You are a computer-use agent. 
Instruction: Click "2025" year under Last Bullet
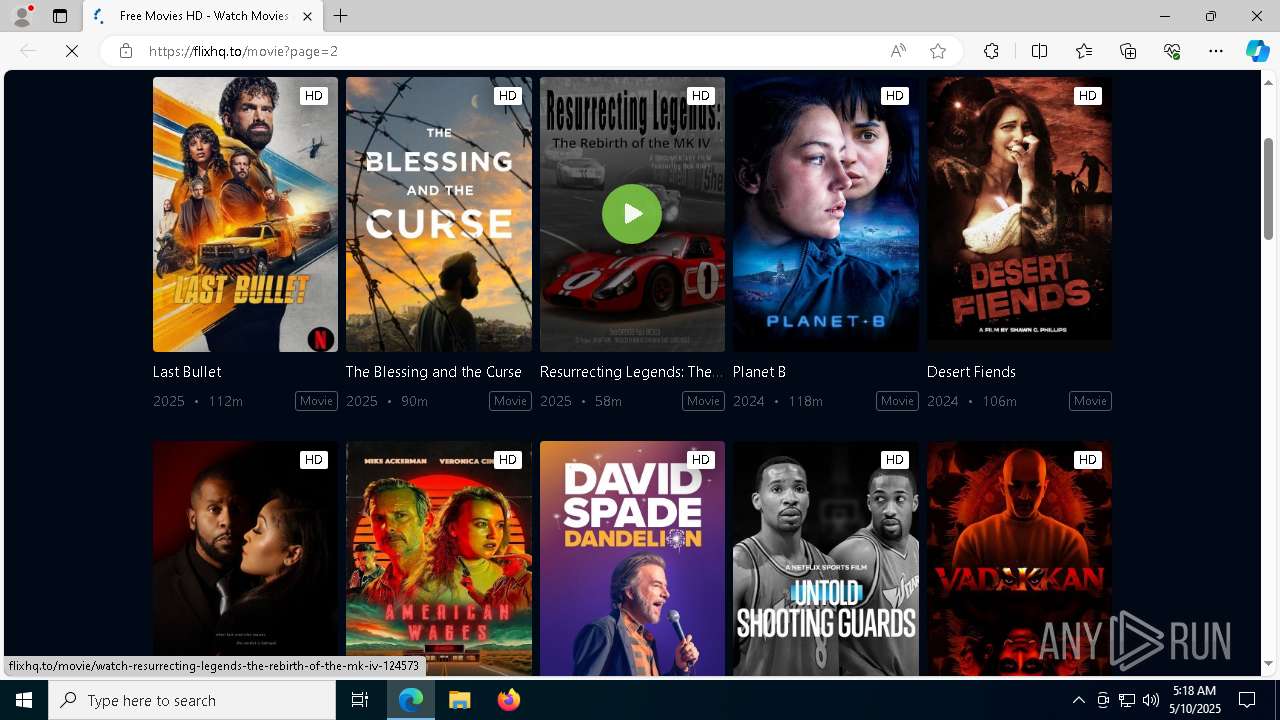(x=169, y=401)
